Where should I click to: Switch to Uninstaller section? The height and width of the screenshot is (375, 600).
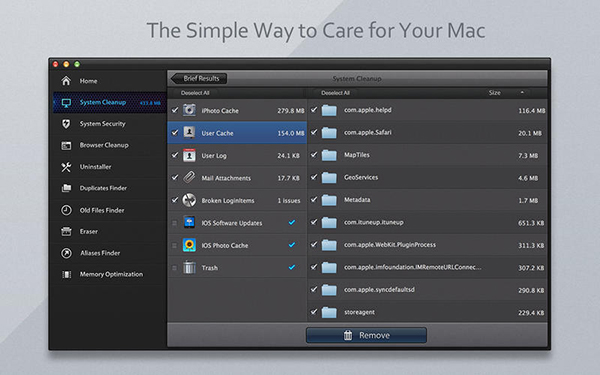(x=95, y=167)
